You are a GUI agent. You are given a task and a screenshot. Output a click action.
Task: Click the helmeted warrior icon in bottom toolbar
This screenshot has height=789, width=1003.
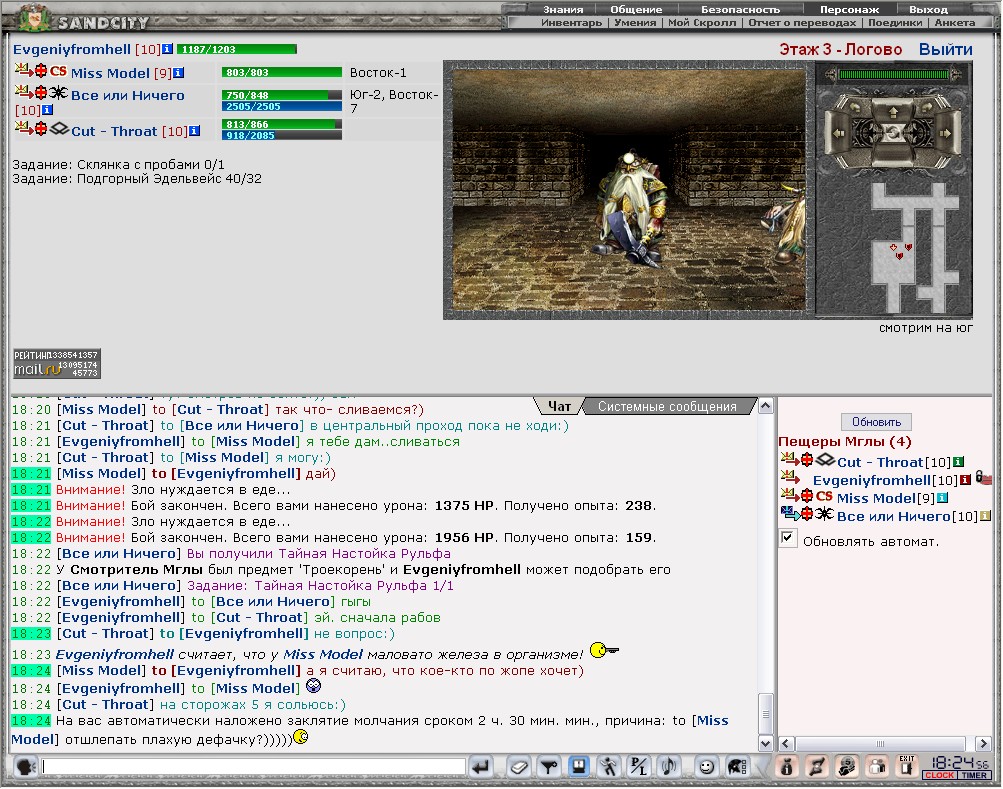848,767
